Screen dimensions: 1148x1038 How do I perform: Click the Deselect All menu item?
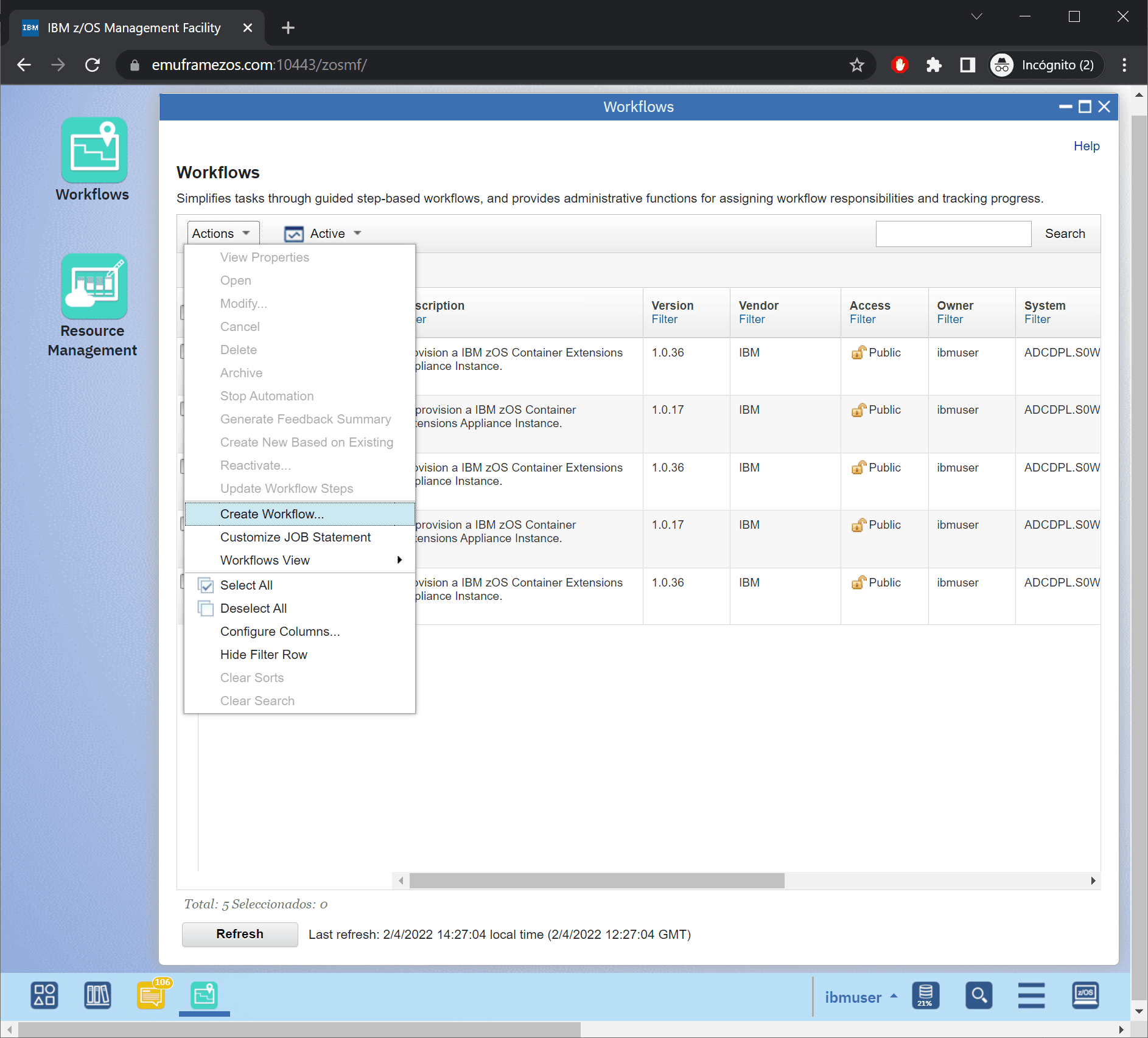coord(253,608)
